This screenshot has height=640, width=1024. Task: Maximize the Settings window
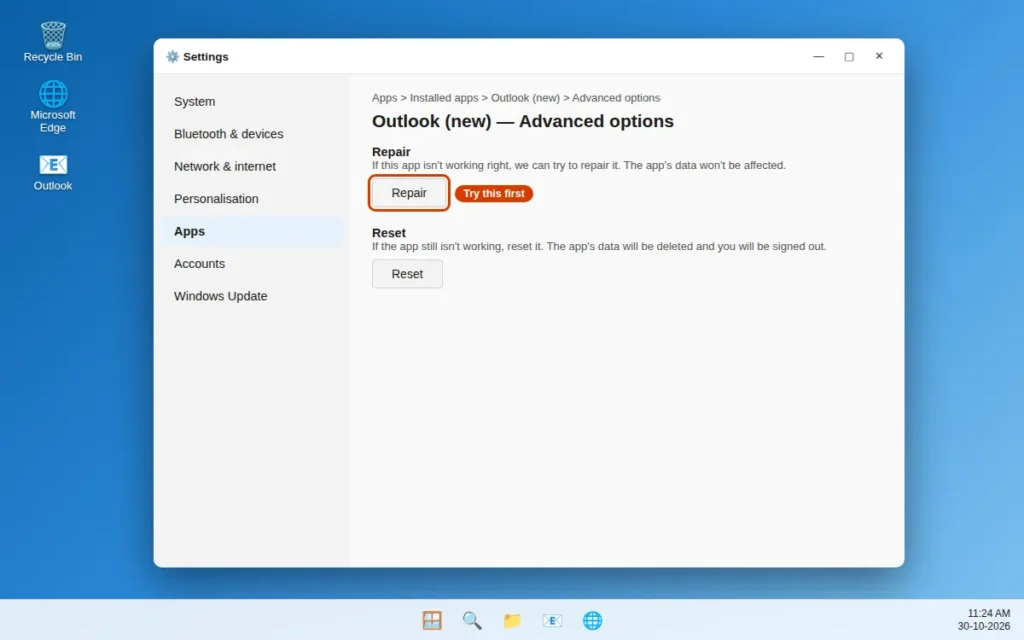pos(849,57)
